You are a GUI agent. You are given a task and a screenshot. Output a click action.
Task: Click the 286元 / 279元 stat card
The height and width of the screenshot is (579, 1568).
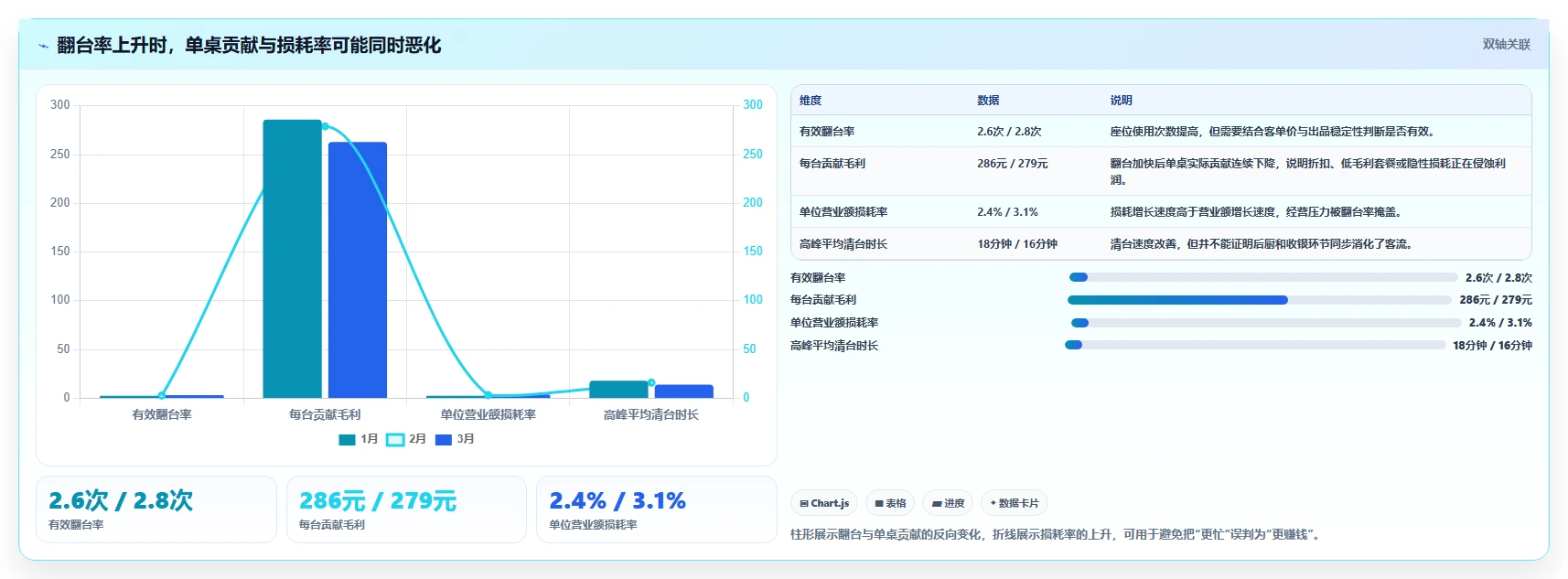[406, 509]
